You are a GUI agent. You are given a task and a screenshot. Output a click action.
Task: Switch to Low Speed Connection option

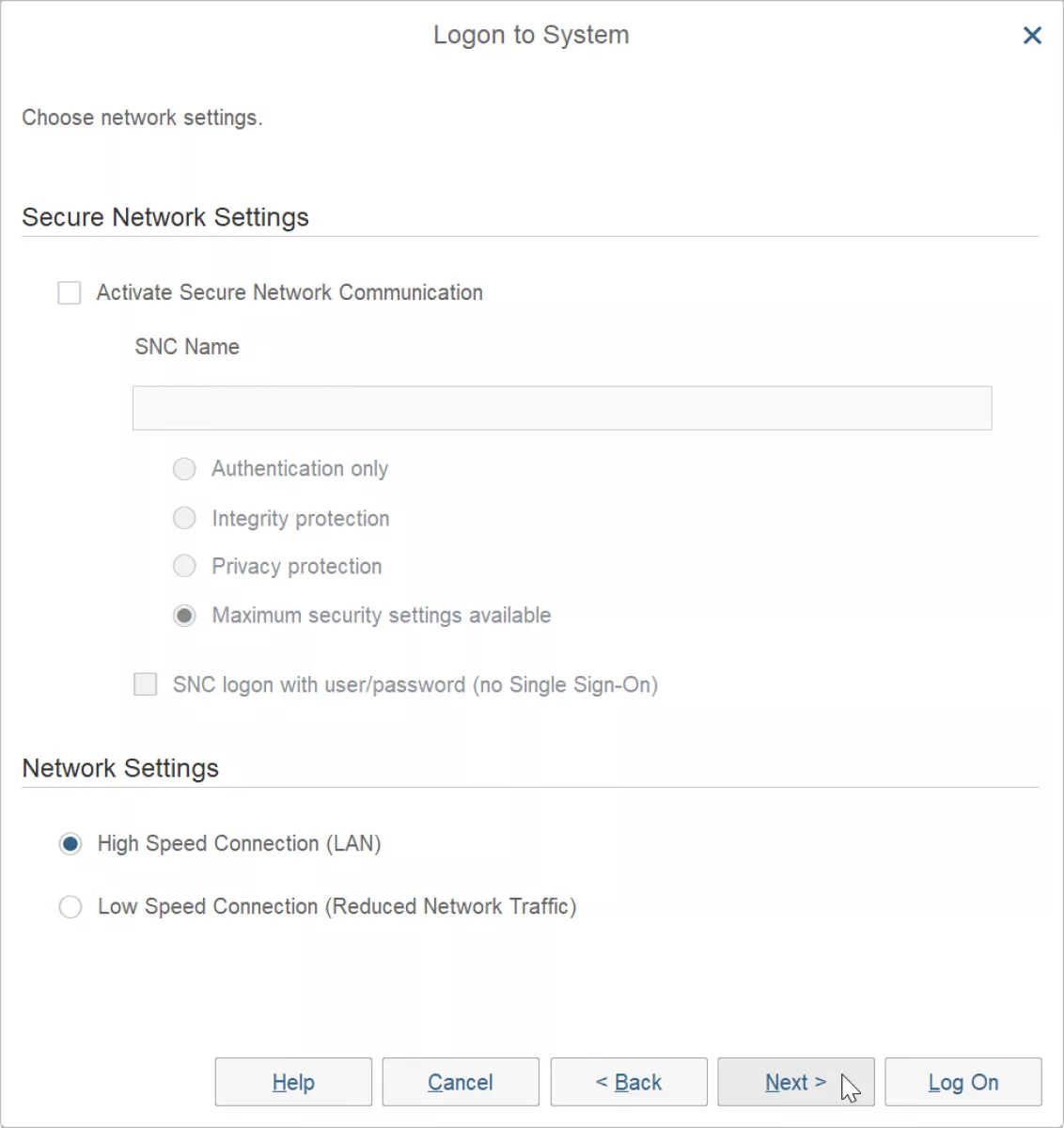point(70,907)
